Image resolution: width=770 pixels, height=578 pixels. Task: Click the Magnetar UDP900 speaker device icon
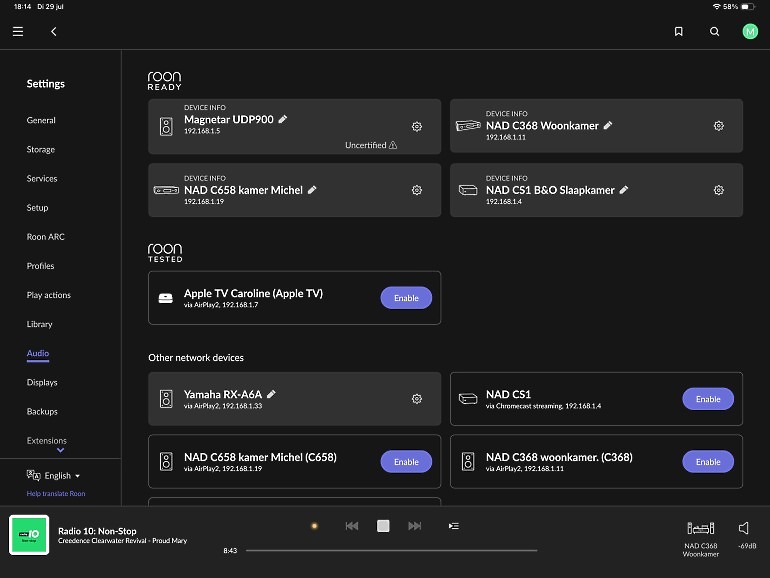click(166, 127)
